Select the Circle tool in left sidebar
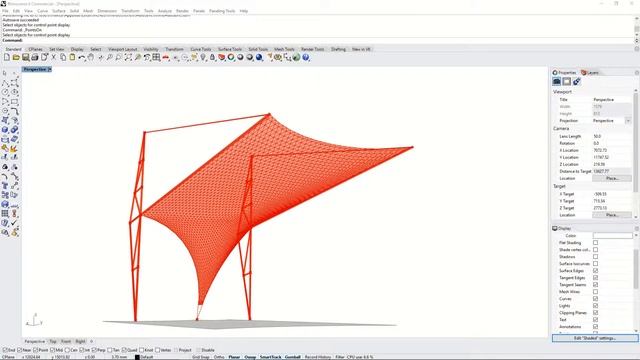The height and width of the screenshot is (360, 640). point(5,92)
